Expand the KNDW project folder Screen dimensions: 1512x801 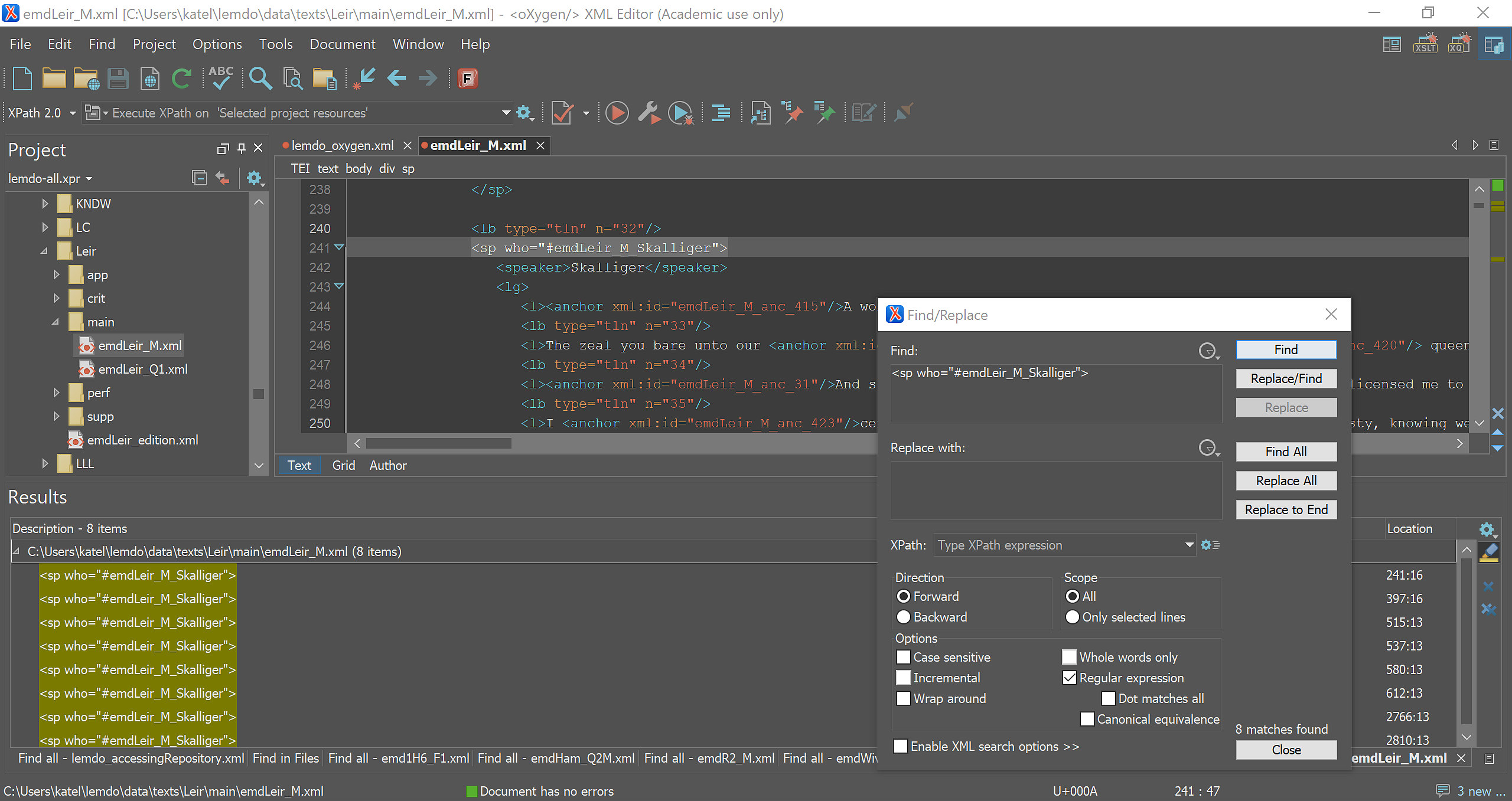45,204
